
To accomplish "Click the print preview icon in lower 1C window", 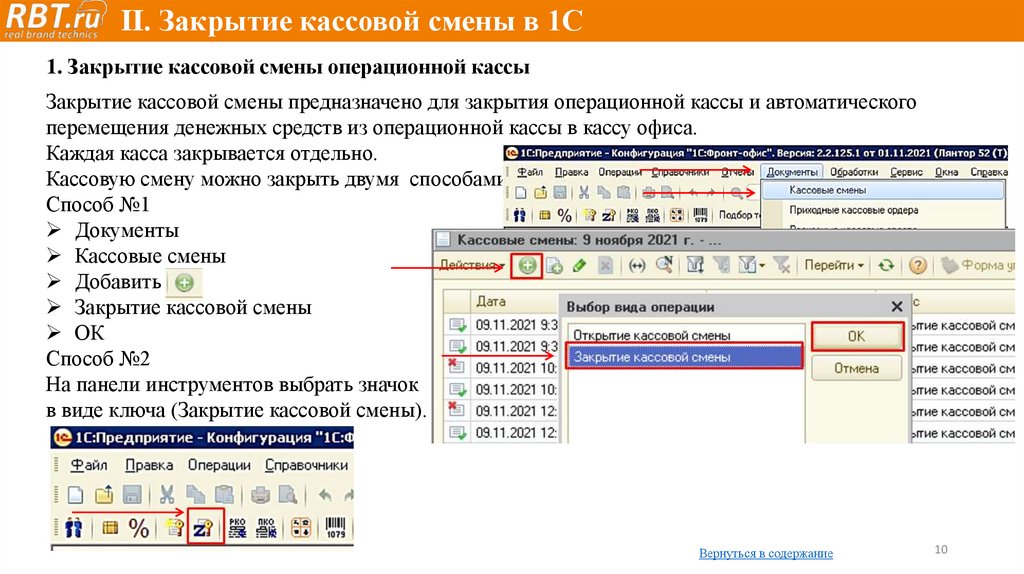I will click(x=288, y=495).
